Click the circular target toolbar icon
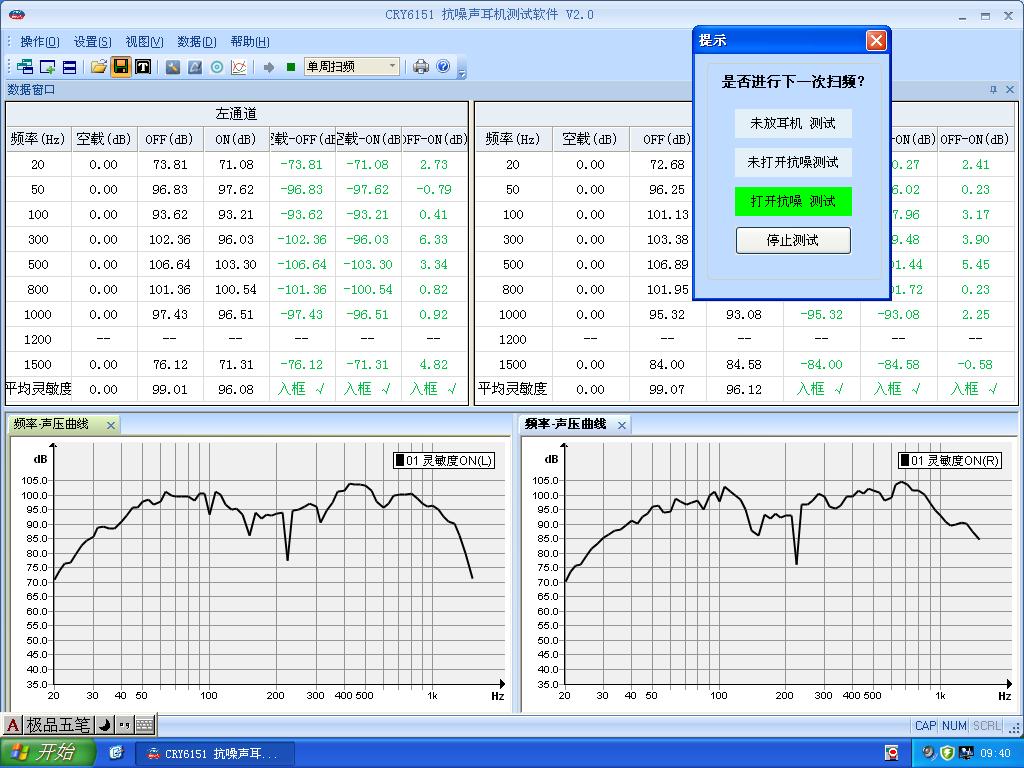The image size is (1024, 768). click(217, 67)
